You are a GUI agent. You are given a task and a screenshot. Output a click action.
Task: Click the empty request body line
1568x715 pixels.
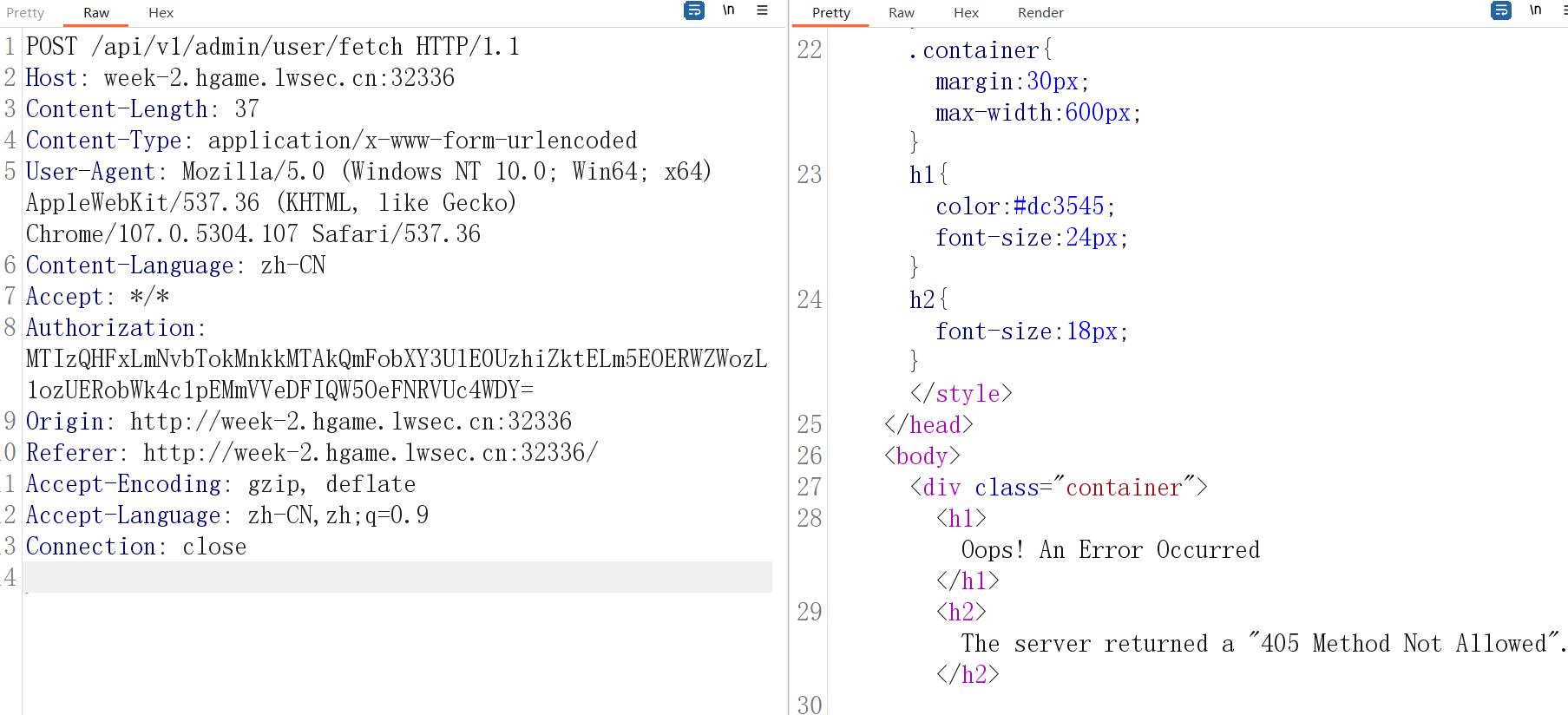click(397, 577)
